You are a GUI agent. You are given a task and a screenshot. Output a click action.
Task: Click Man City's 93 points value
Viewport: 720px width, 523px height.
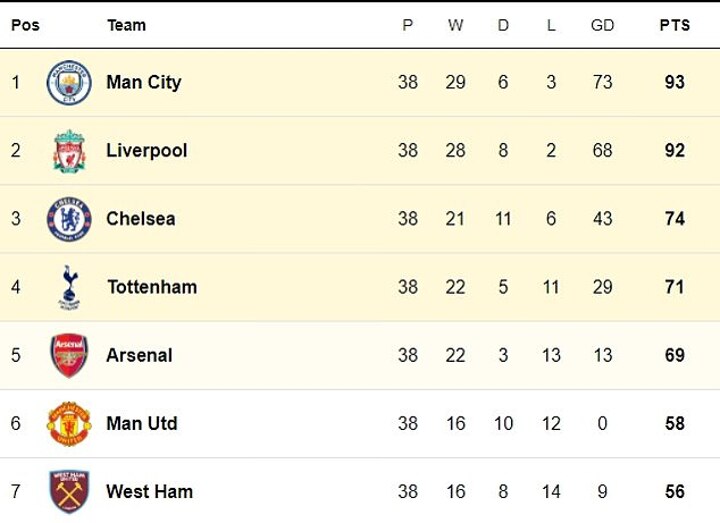point(674,82)
